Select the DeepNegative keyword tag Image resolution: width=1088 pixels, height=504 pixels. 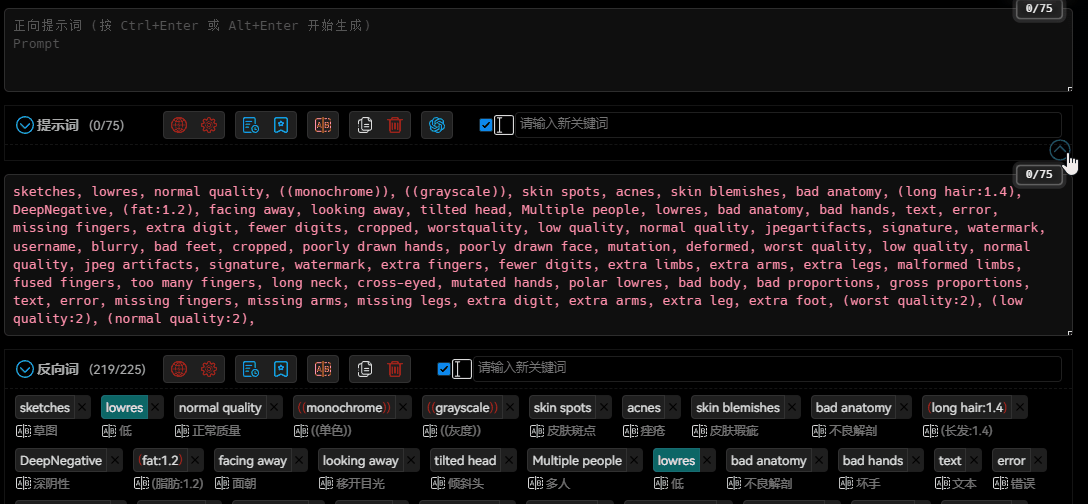[60, 460]
